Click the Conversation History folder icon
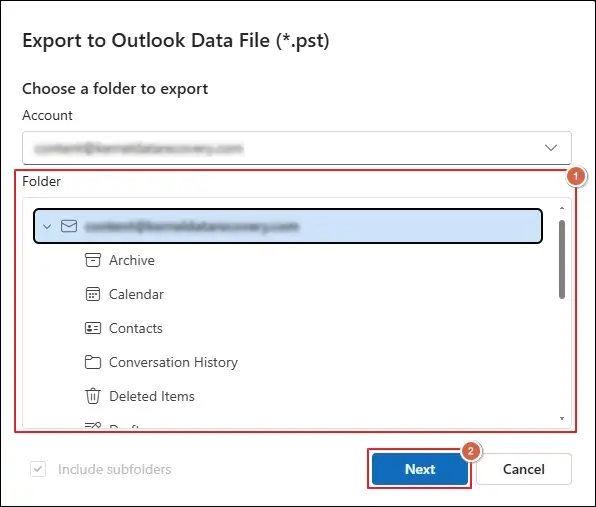Viewport: 596px width, 507px height. tap(93, 362)
